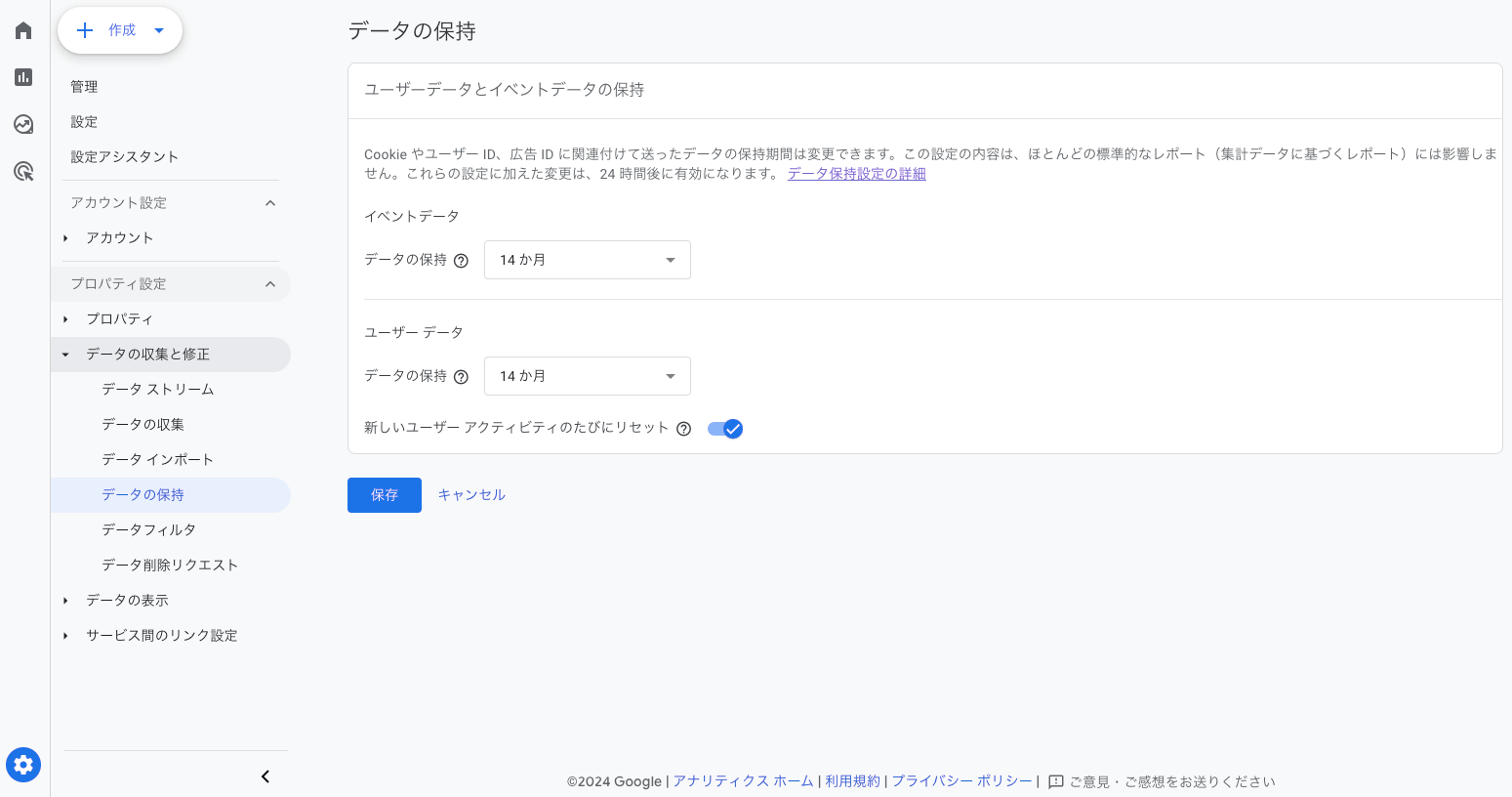The height and width of the screenshot is (797, 1512).
Task: Expand the サービス間のリンク設定 tree item
Action: [x=65, y=636]
